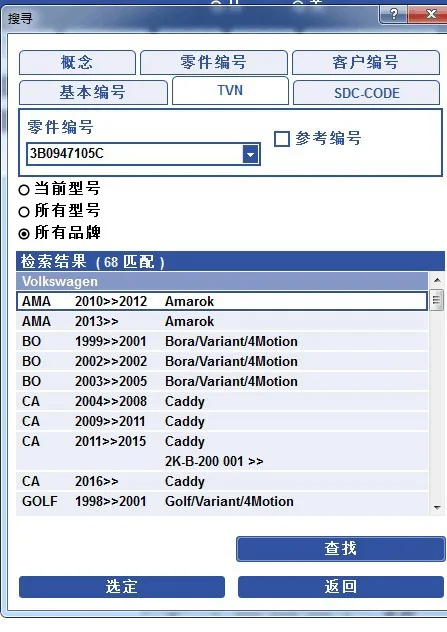Switch to the 零件编号 tab

tap(214, 62)
